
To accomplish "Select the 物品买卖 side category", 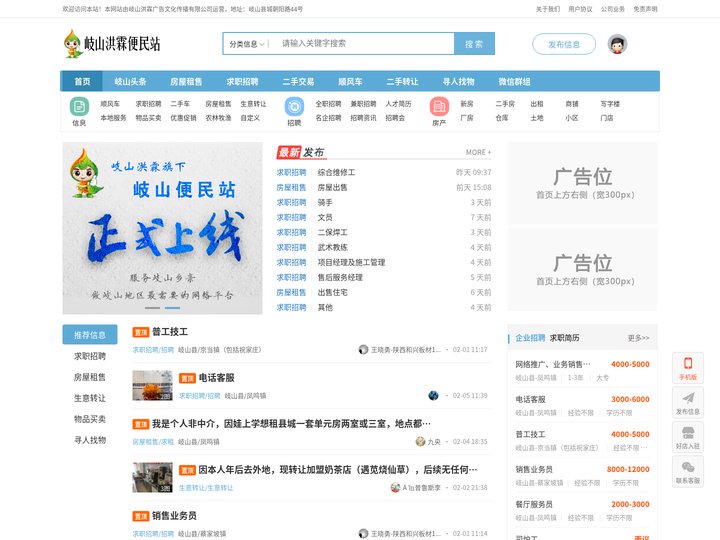I will click(x=90, y=419).
